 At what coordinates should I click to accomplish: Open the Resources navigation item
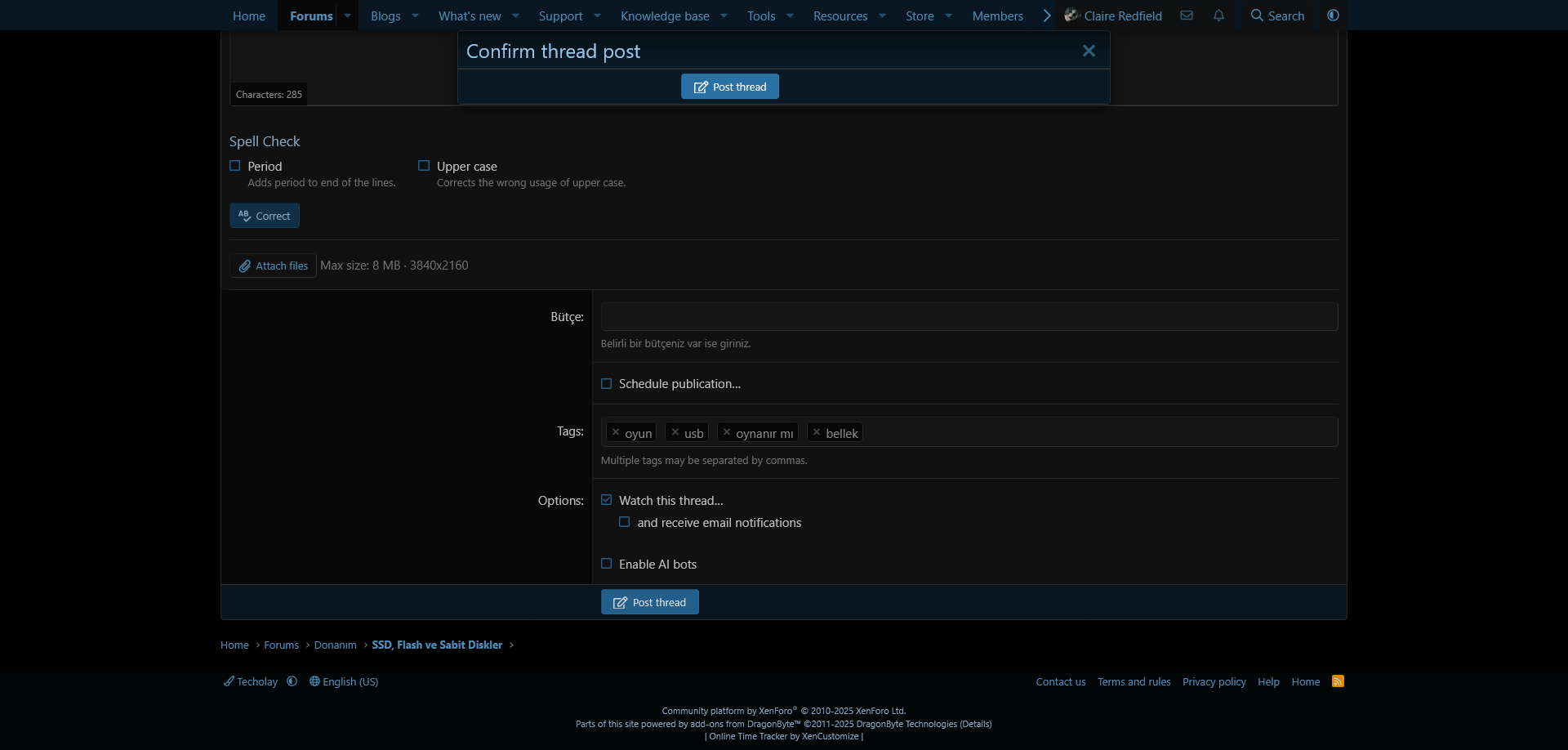840,16
